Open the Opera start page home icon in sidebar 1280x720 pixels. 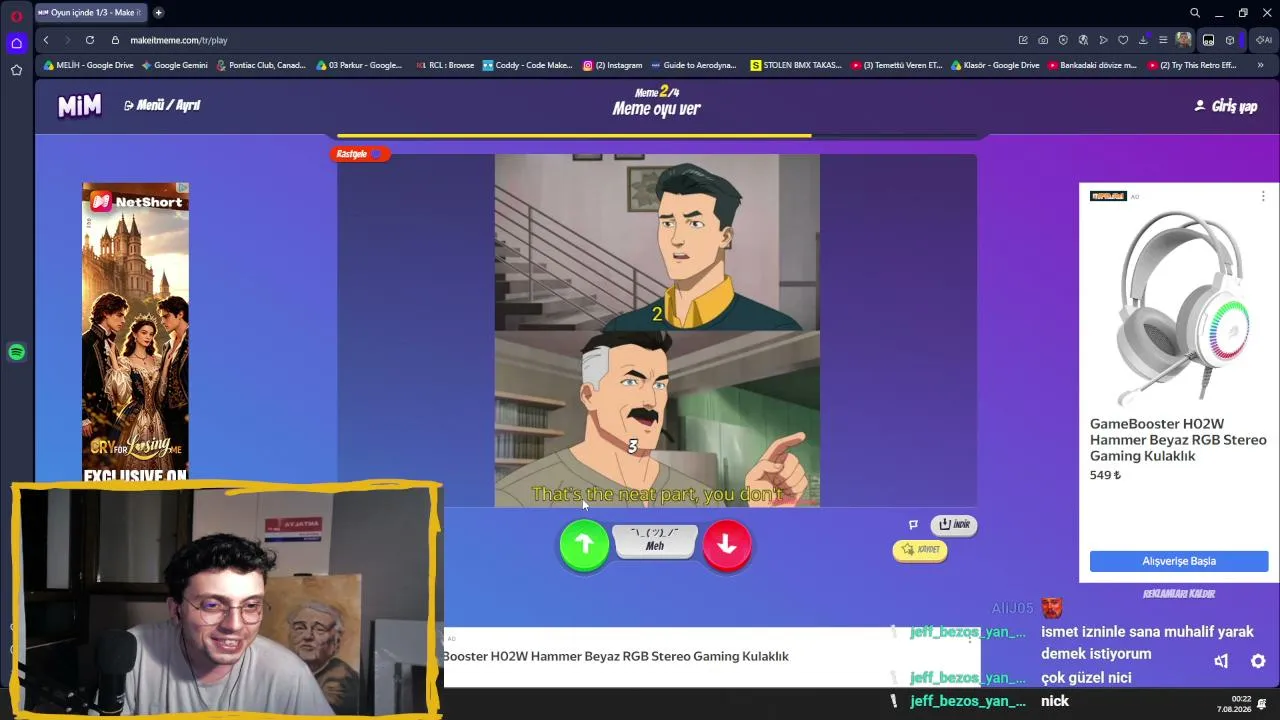(x=16, y=43)
